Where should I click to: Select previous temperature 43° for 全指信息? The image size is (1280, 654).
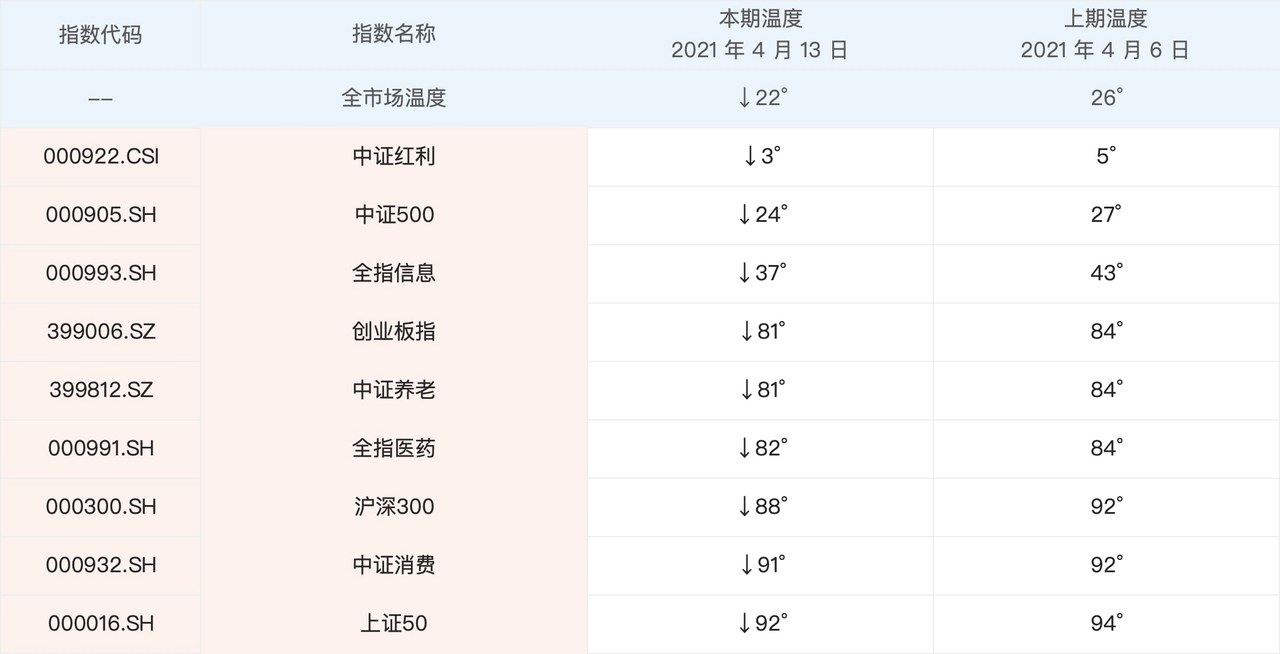(x=1106, y=273)
